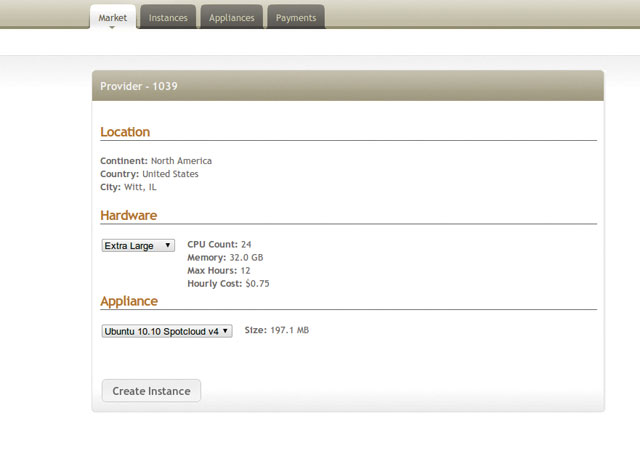The width and height of the screenshot is (640, 453).
Task: Open the Instances tab
Action: tap(167, 17)
